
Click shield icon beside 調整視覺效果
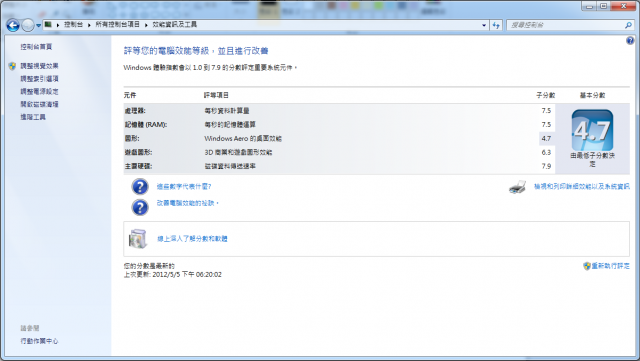click(x=12, y=66)
